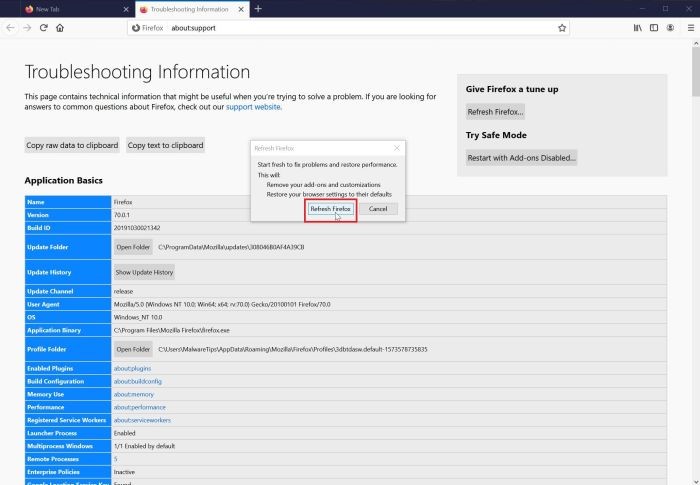The image size is (700, 485).
Task: Open the Firefox home page
Action: [60, 28]
